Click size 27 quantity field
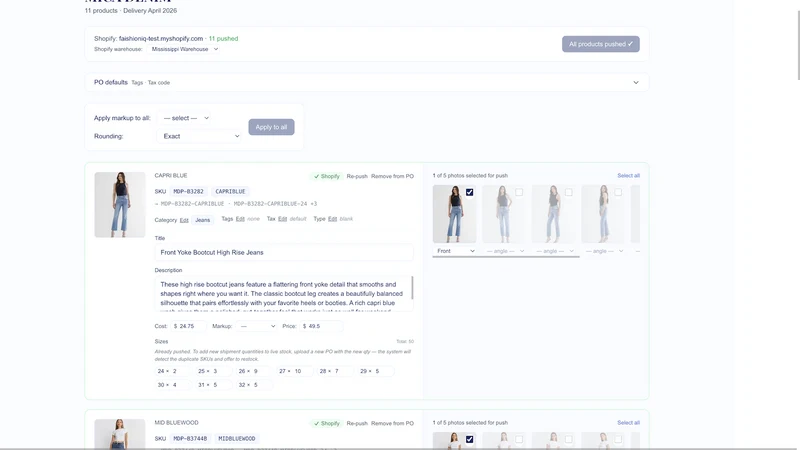This screenshot has height=450, width=800. 294,371
